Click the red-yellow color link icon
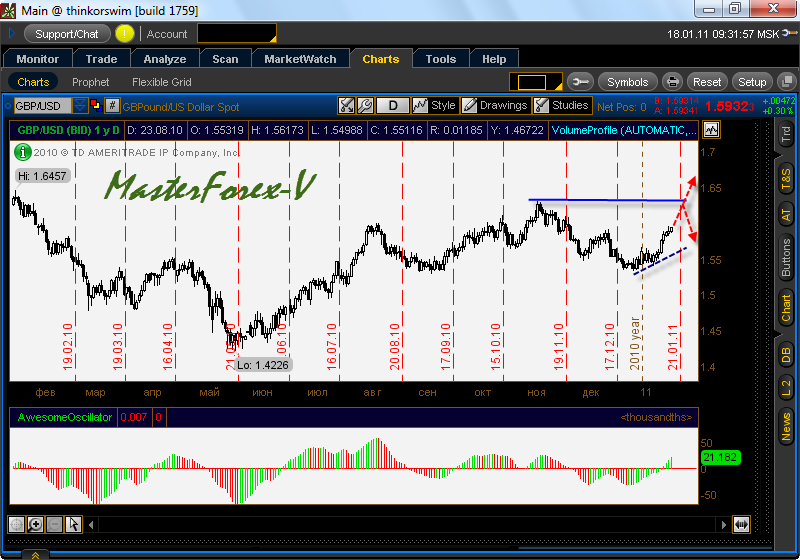 click(x=96, y=106)
